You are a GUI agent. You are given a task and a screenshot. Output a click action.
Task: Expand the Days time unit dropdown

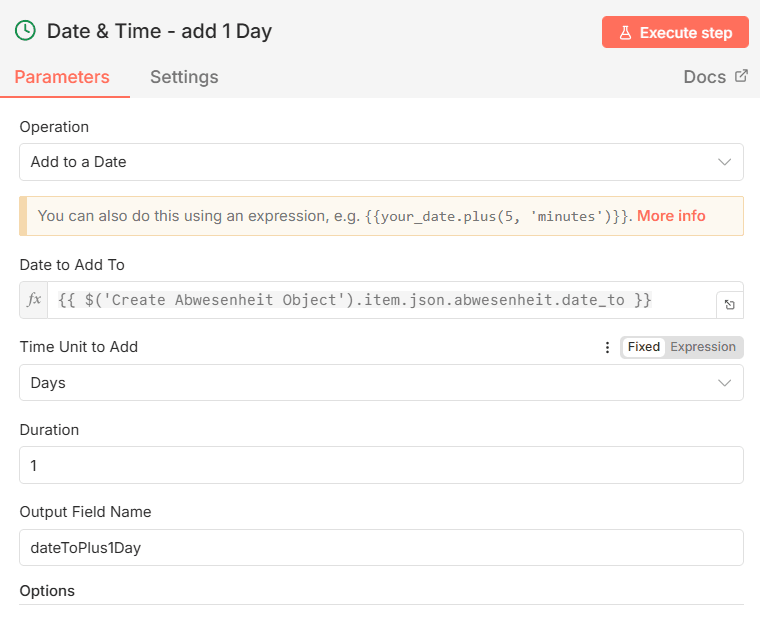(x=381, y=383)
